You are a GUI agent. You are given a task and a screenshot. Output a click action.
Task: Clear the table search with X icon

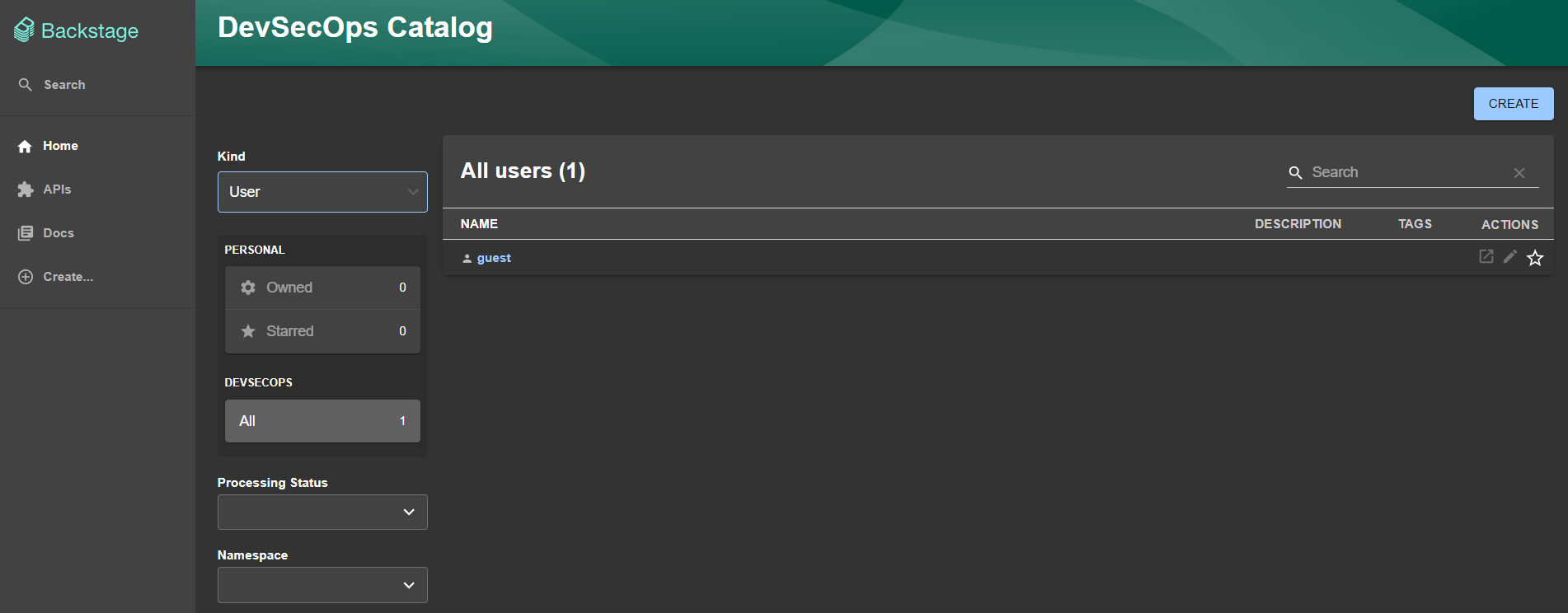coord(1519,173)
